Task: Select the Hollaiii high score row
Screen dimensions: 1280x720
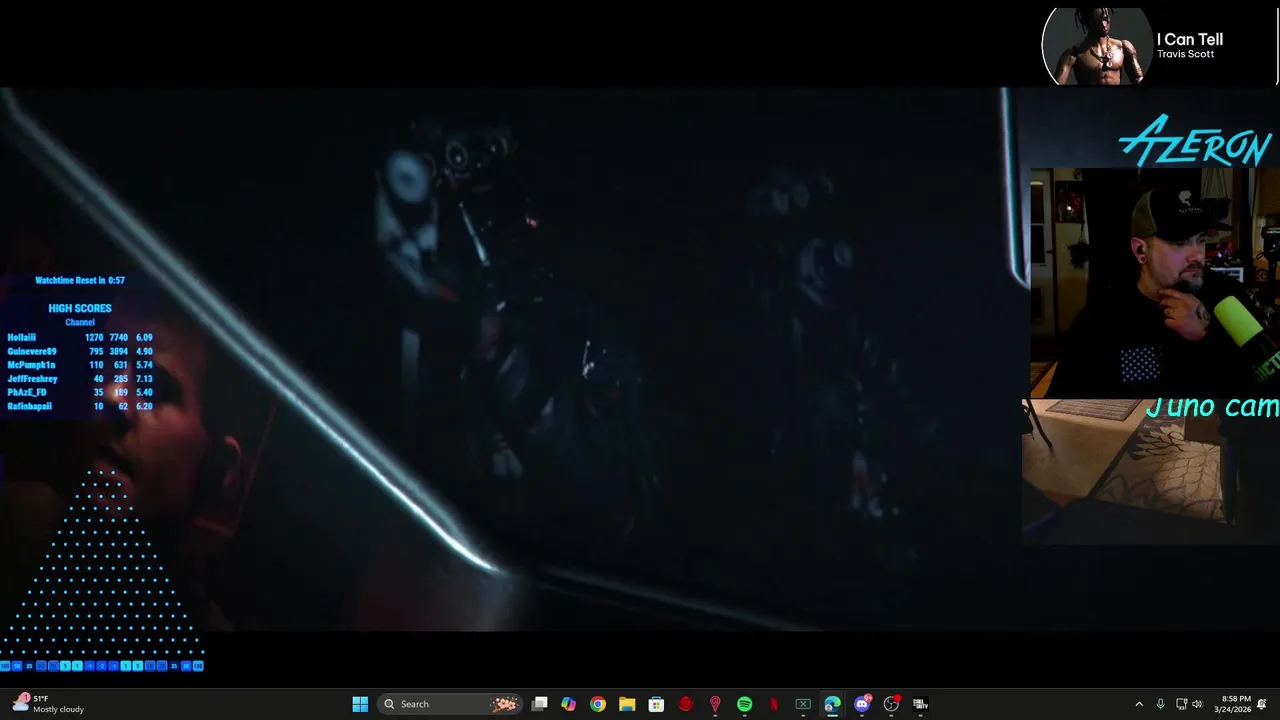Action: (x=80, y=338)
